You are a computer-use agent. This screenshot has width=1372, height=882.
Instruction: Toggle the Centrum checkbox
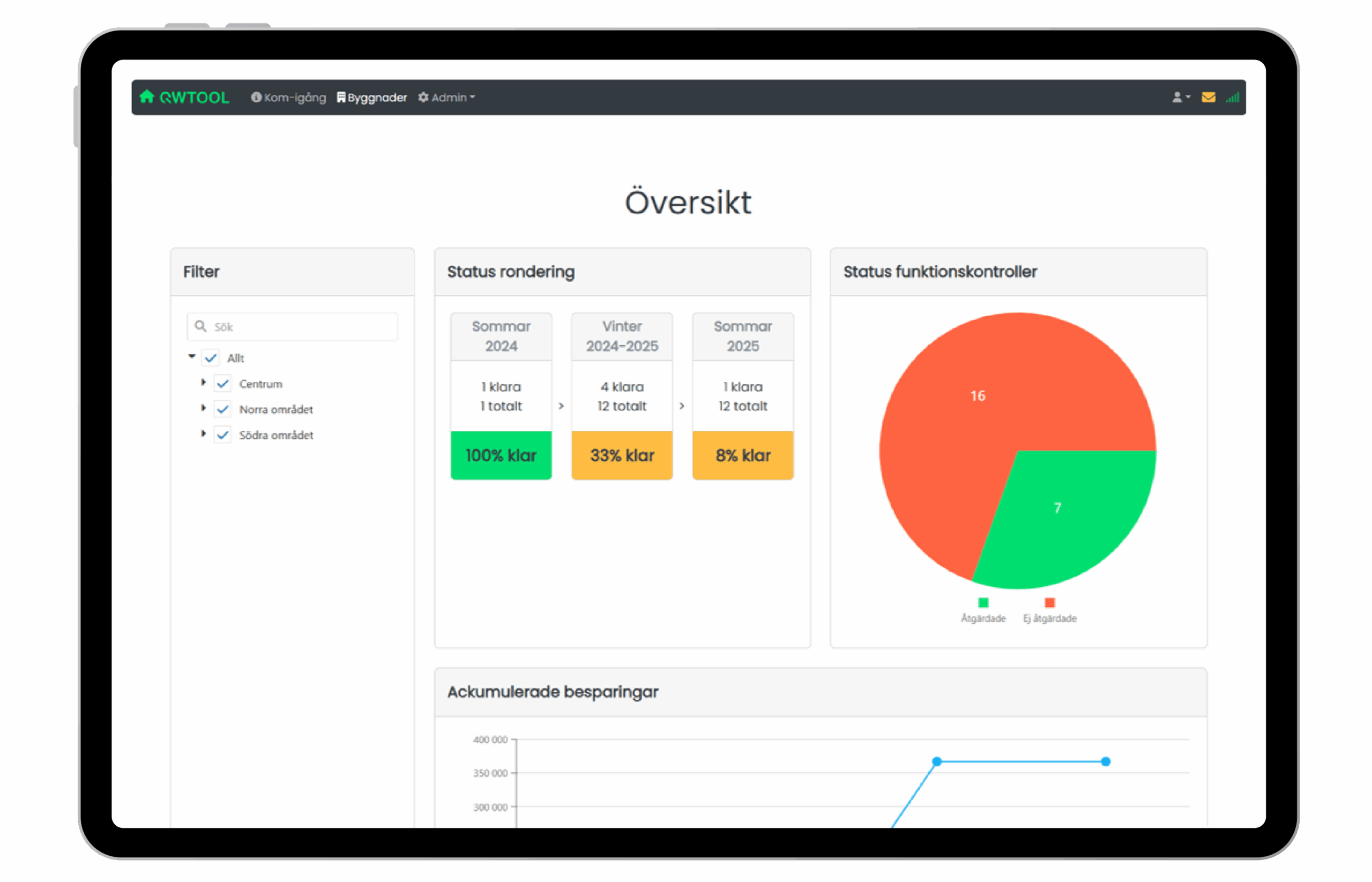(x=223, y=384)
